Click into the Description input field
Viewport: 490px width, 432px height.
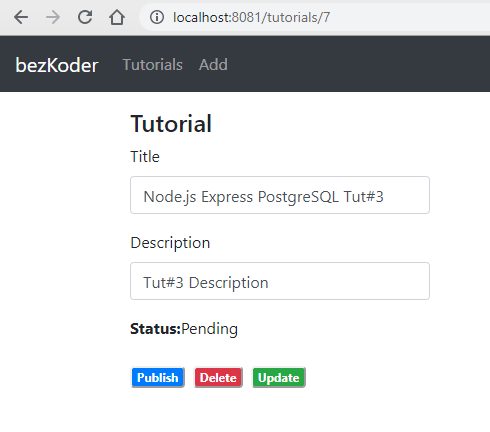280,281
